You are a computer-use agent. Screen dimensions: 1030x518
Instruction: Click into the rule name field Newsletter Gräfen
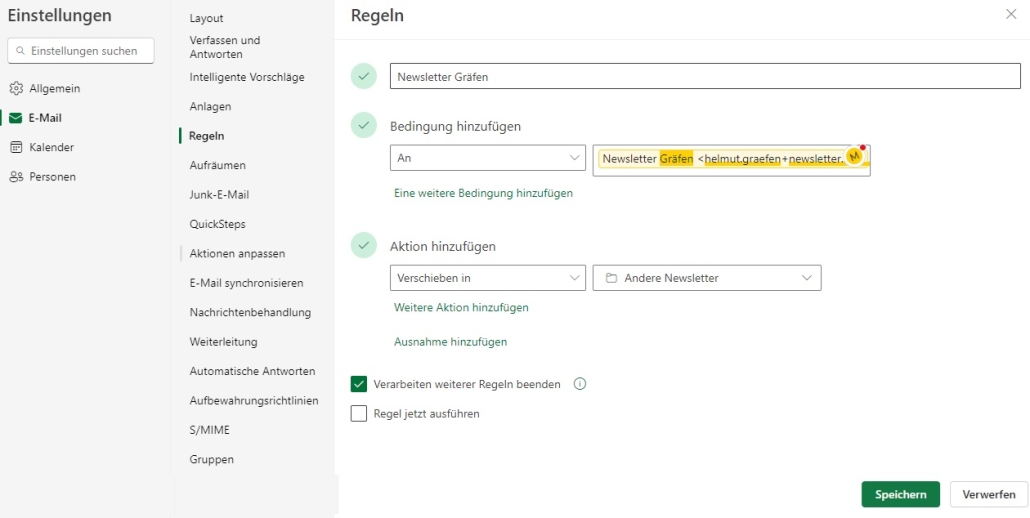pos(705,76)
